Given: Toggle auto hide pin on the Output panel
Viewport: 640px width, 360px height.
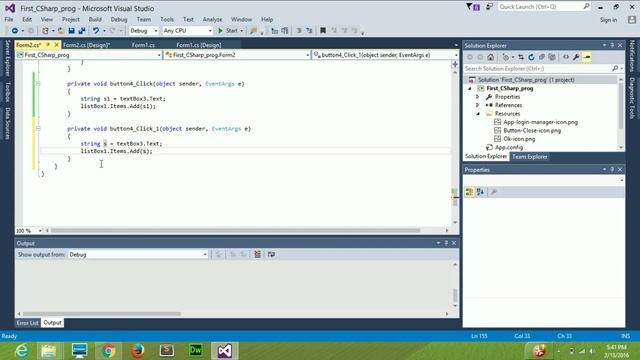Looking at the screenshot, I should [446, 243].
